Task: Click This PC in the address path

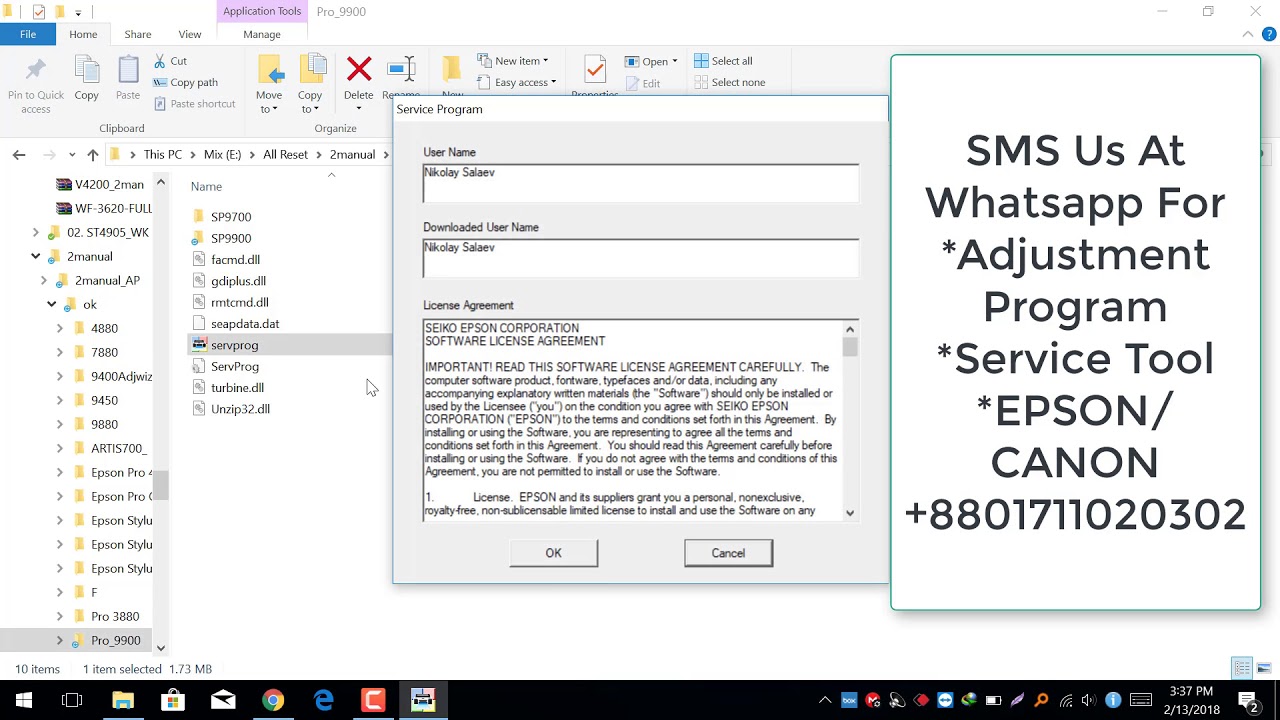Action: pos(162,154)
